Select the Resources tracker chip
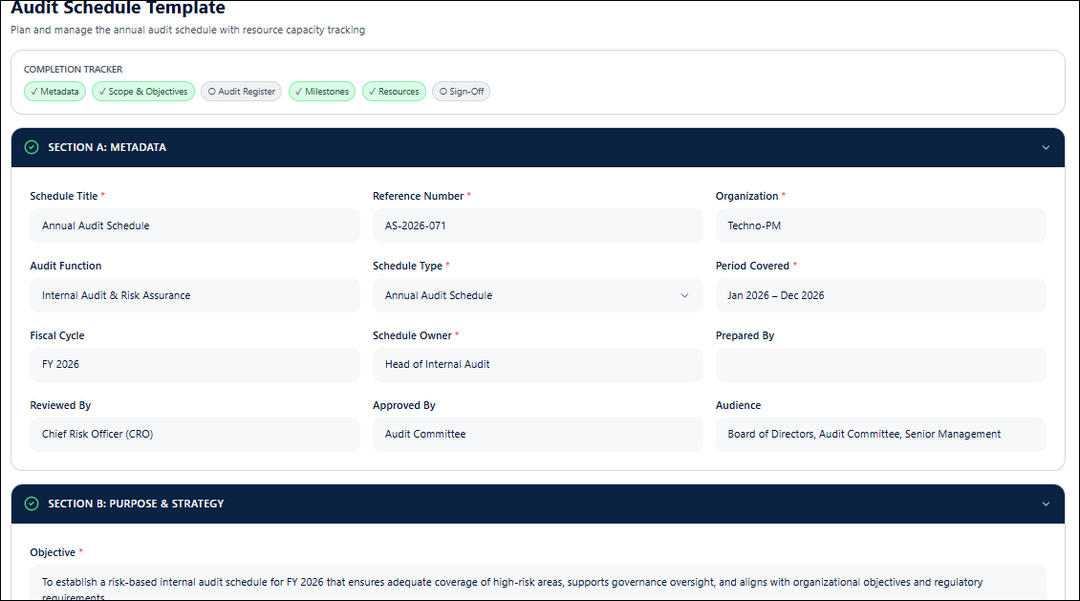Viewport: 1080px width, 601px height. pos(394,92)
